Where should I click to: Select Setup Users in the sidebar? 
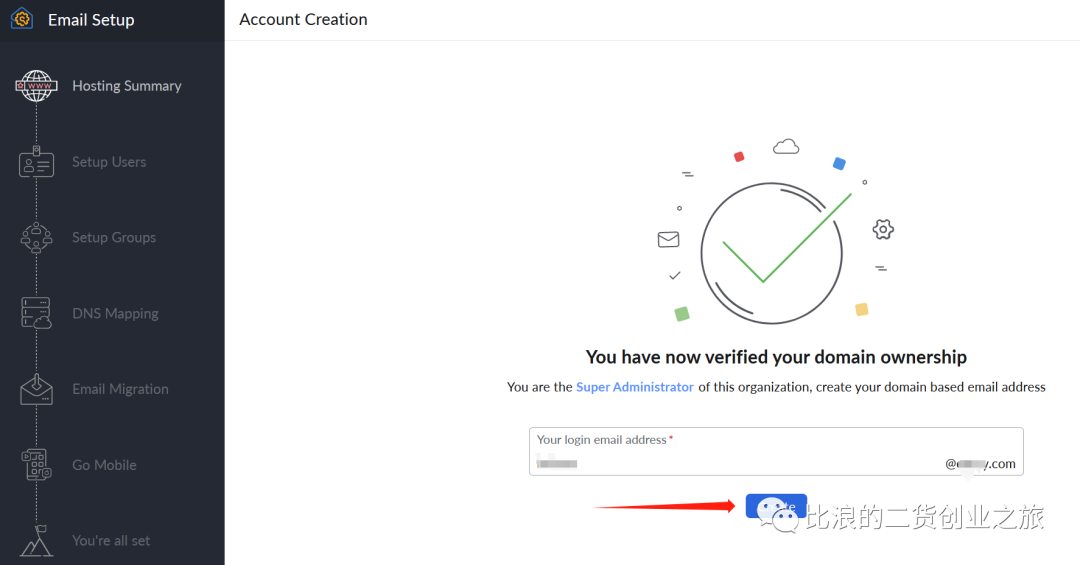coord(109,162)
